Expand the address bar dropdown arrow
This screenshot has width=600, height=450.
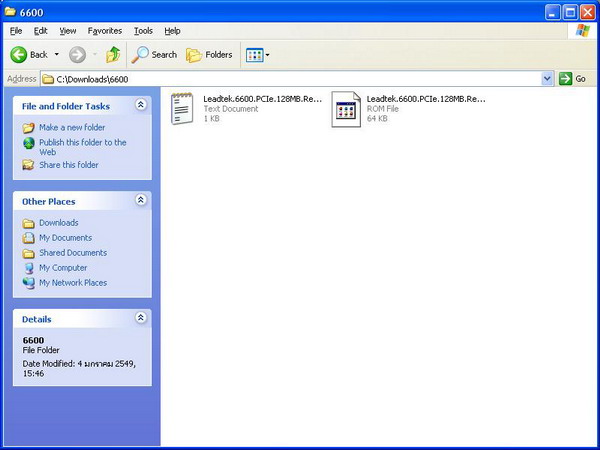[547, 79]
